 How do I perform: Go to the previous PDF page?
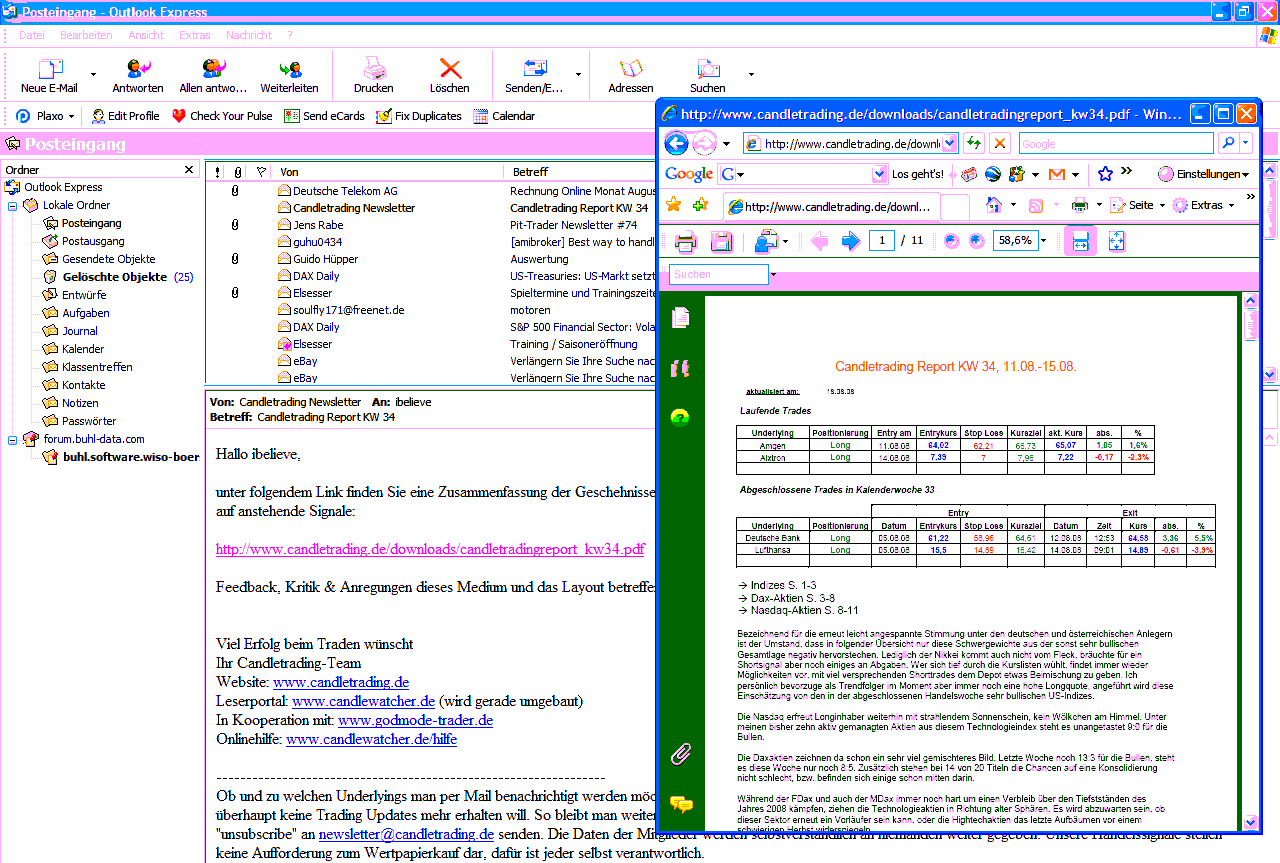pos(820,241)
